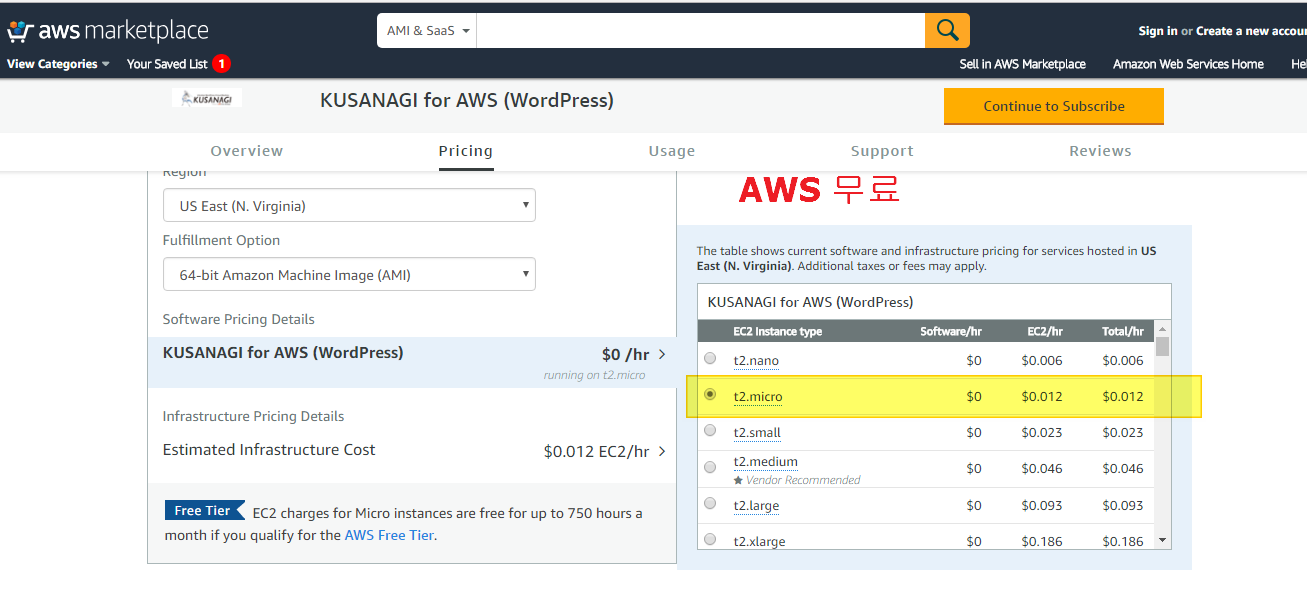Screen dimensions: 1307x604
Task: Open Your Saved List
Action: [167, 64]
